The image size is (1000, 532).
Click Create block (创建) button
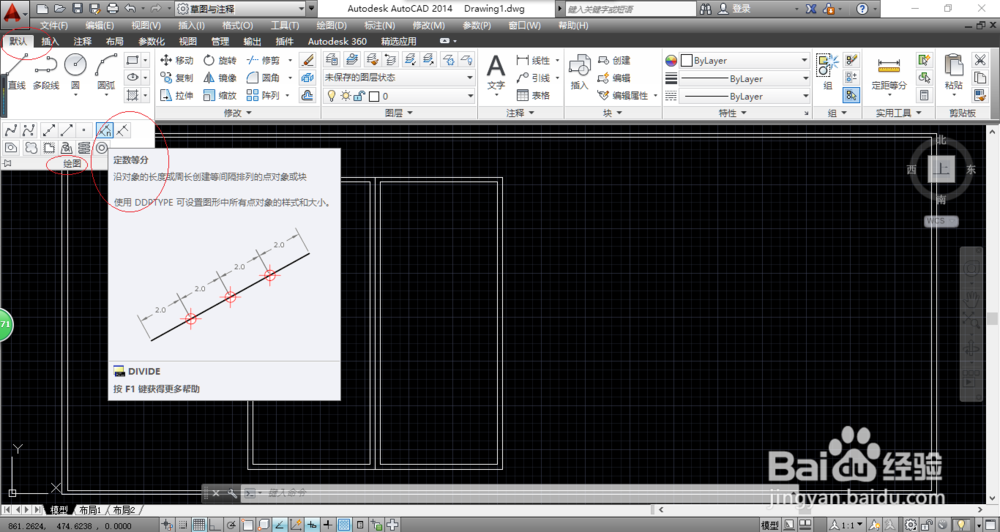pos(614,60)
